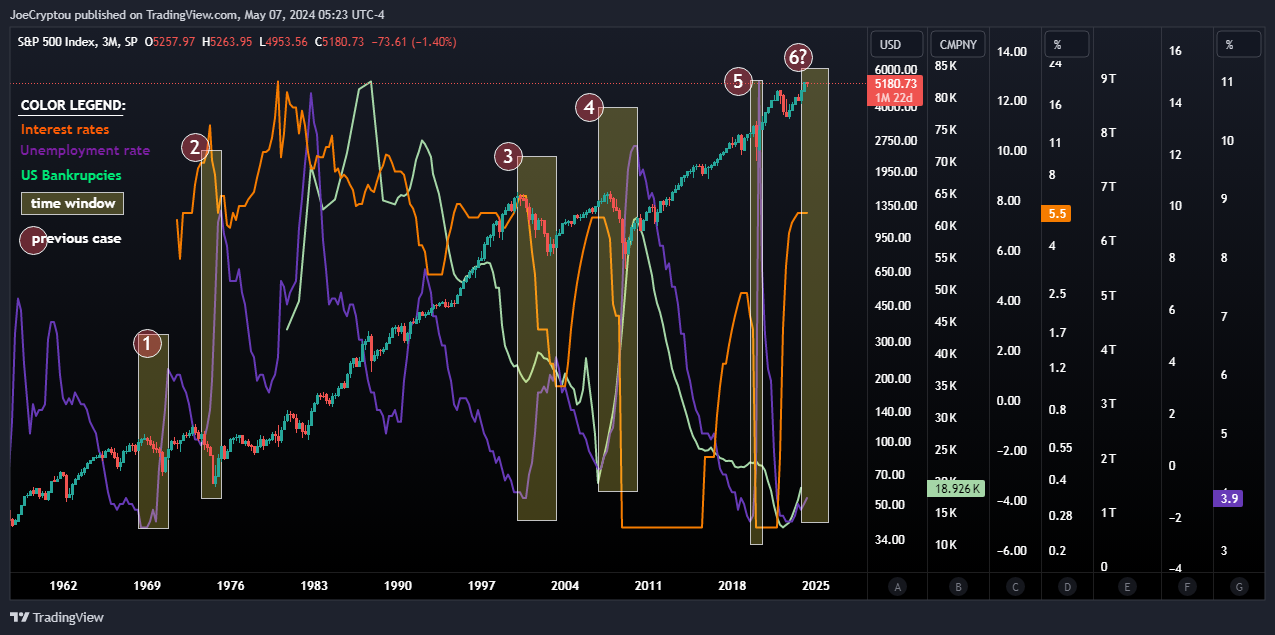
Task: Click 50K on the CMPNY scale
Action: tap(945, 290)
